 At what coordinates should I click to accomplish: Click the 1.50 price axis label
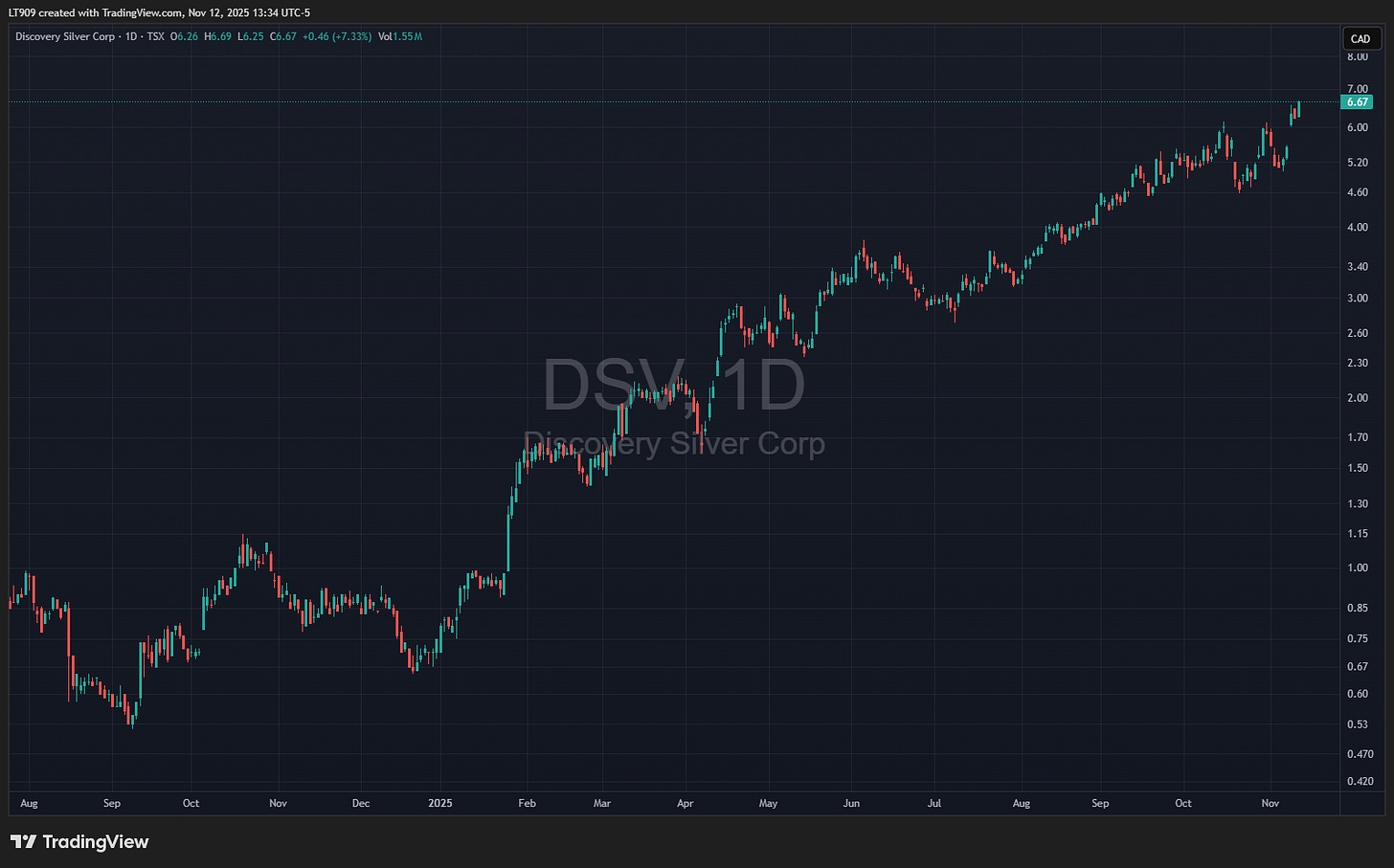(x=1357, y=468)
